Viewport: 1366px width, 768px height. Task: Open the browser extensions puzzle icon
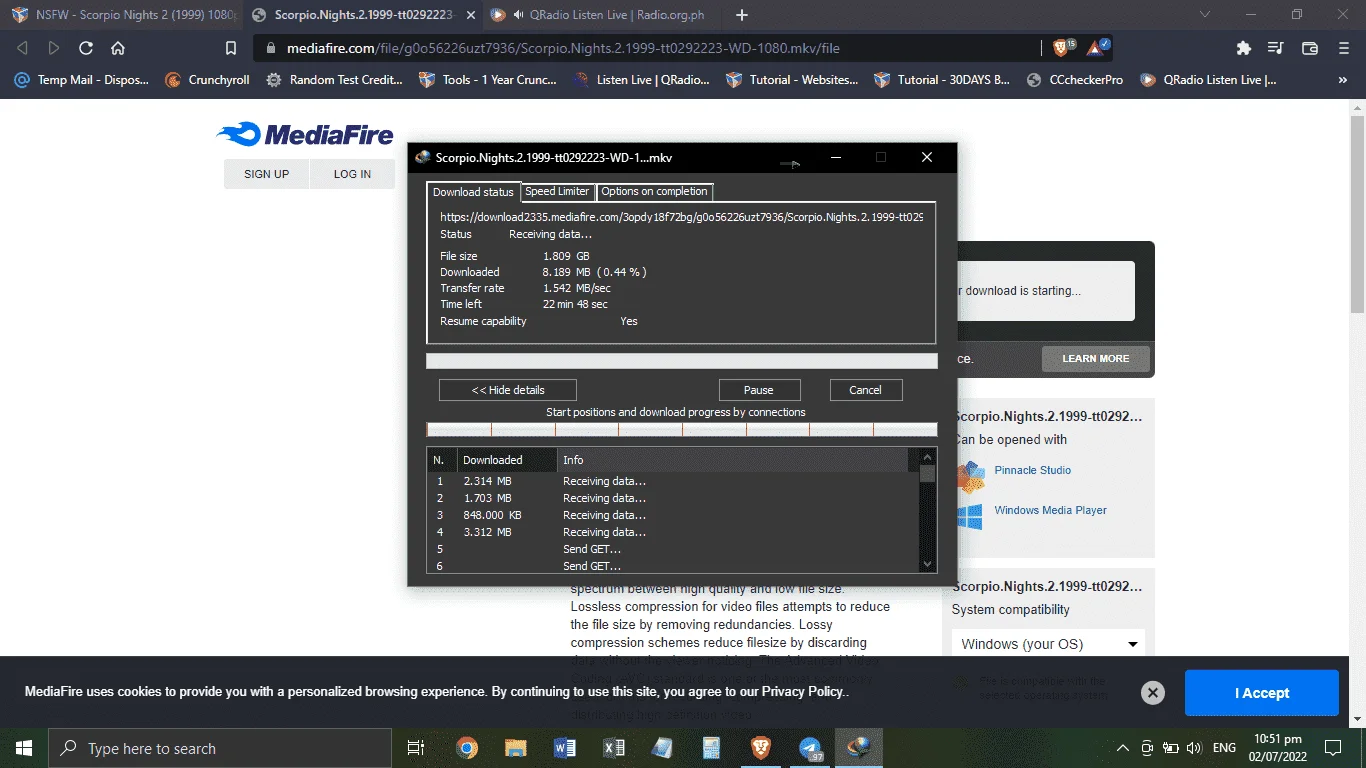pos(1244,48)
